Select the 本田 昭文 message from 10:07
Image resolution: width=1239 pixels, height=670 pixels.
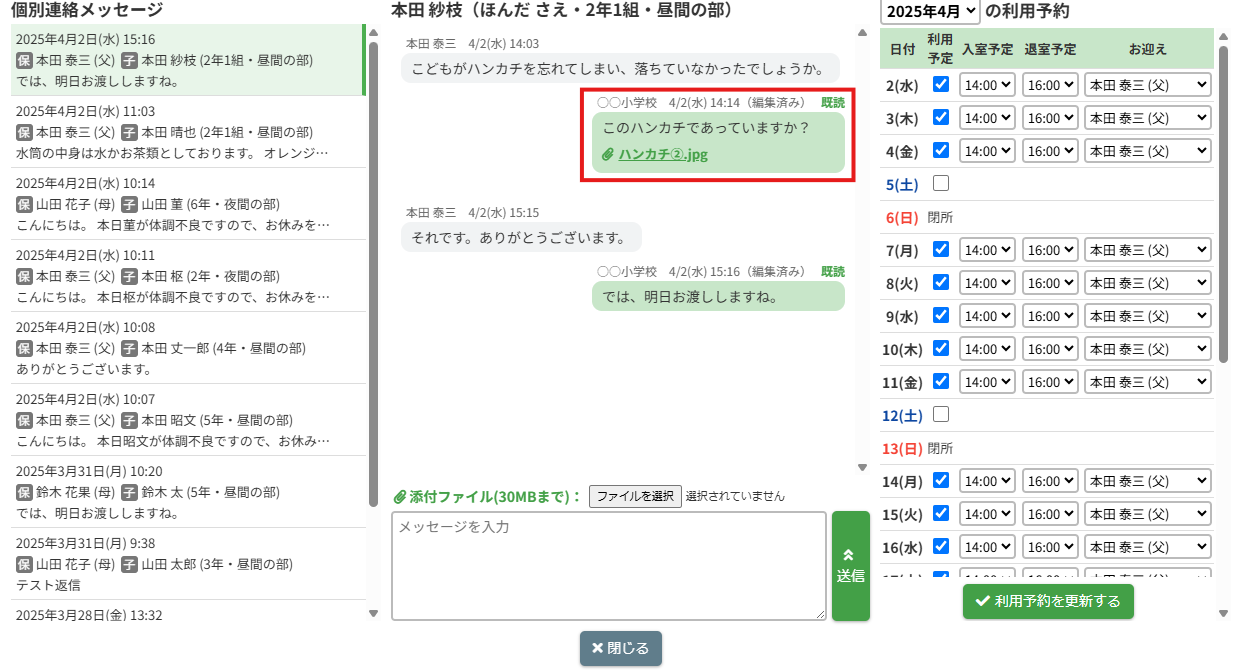click(x=185, y=420)
